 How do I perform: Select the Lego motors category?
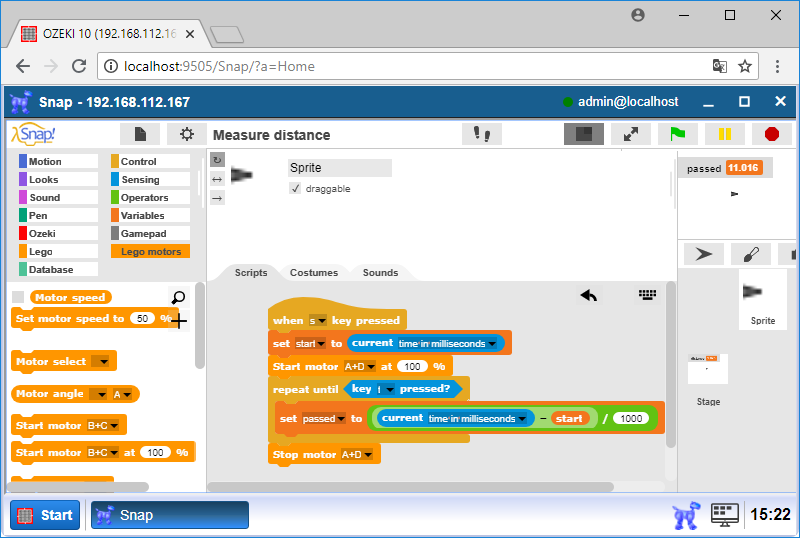pos(150,251)
